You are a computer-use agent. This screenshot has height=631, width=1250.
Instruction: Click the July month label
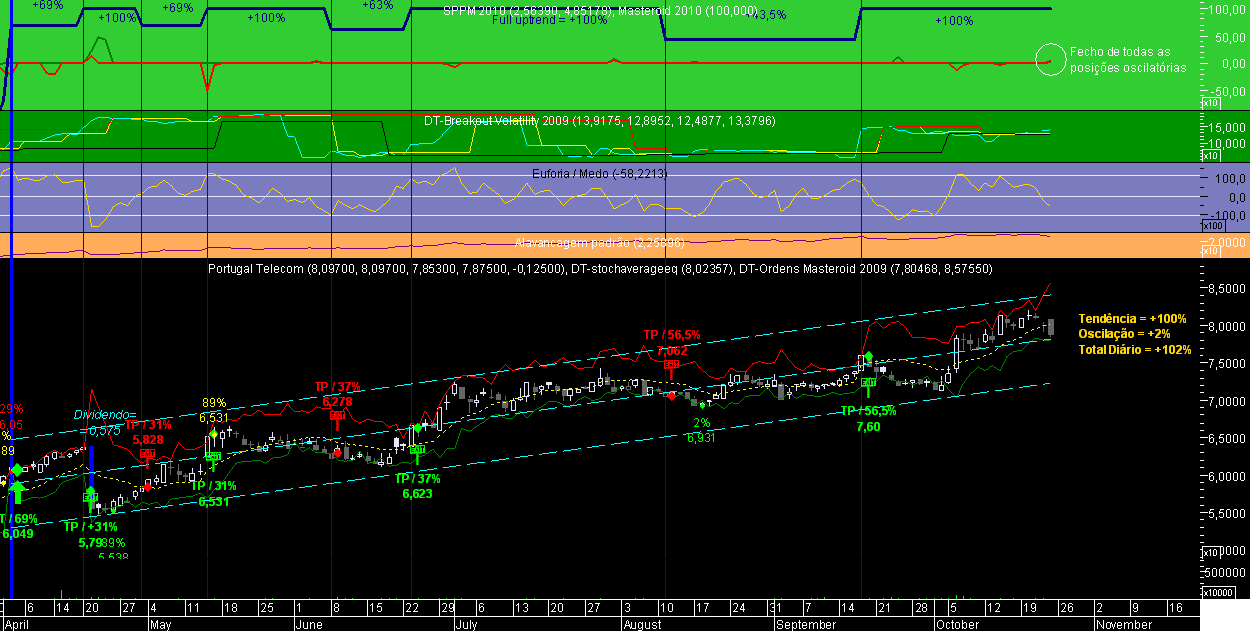coord(465,624)
